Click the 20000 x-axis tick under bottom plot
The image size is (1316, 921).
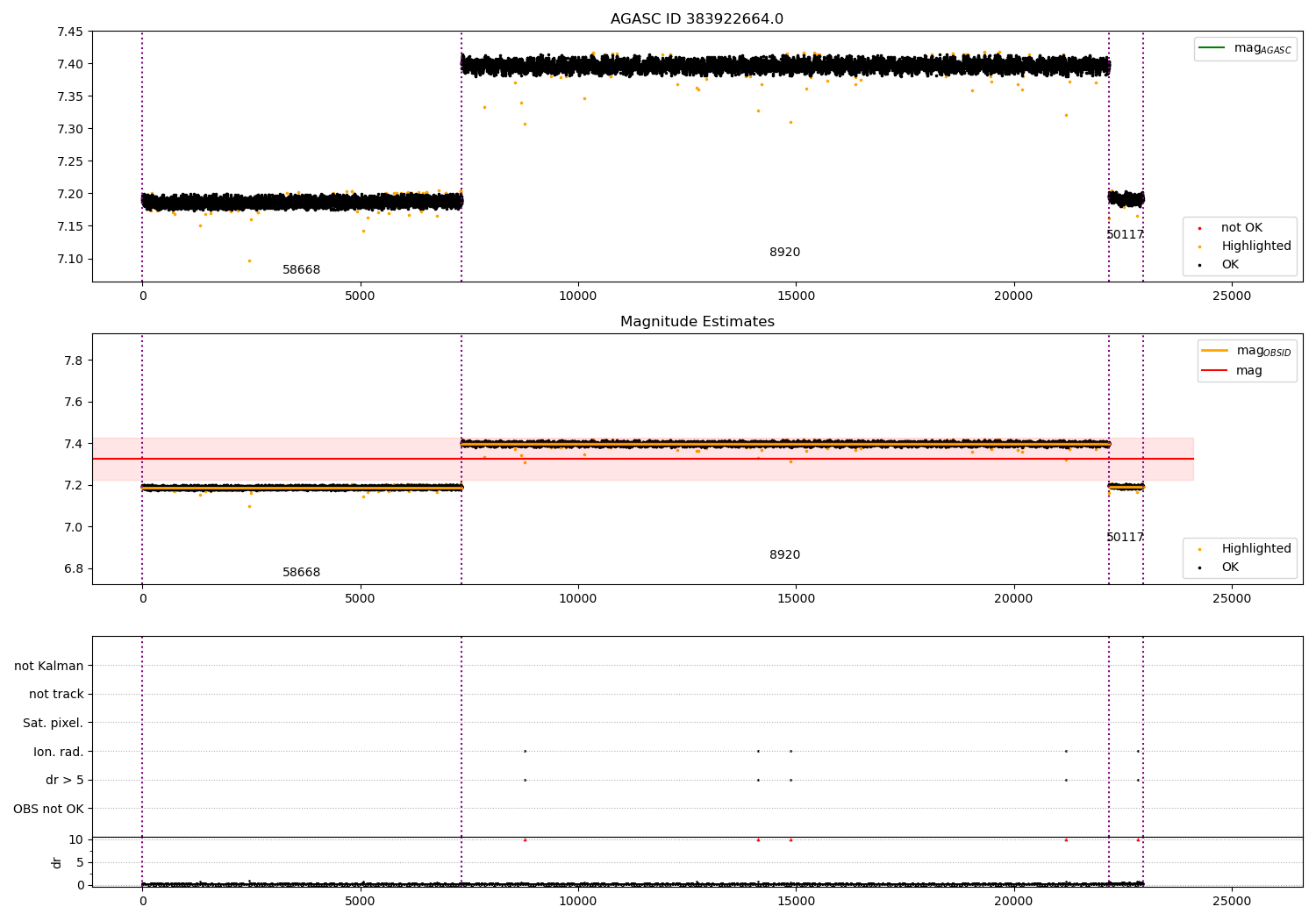[1013, 902]
